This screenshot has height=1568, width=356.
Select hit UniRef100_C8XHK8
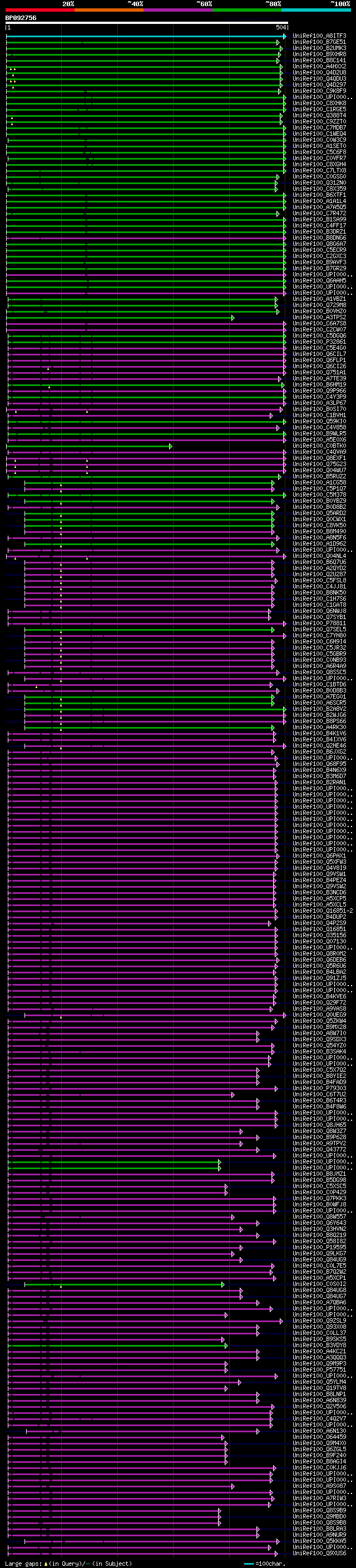click(319, 103)
